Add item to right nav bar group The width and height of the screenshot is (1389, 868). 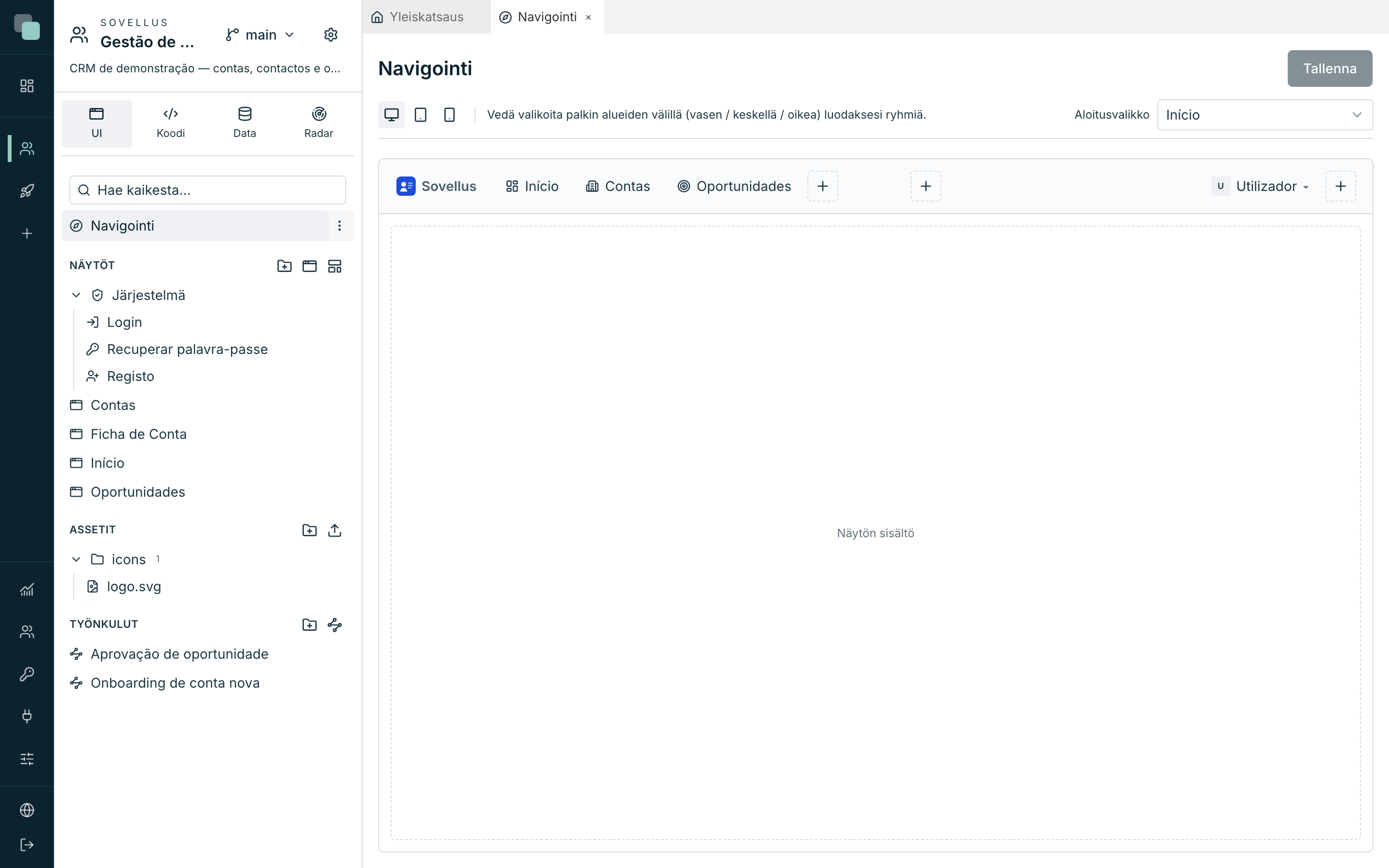point(1341,186)
